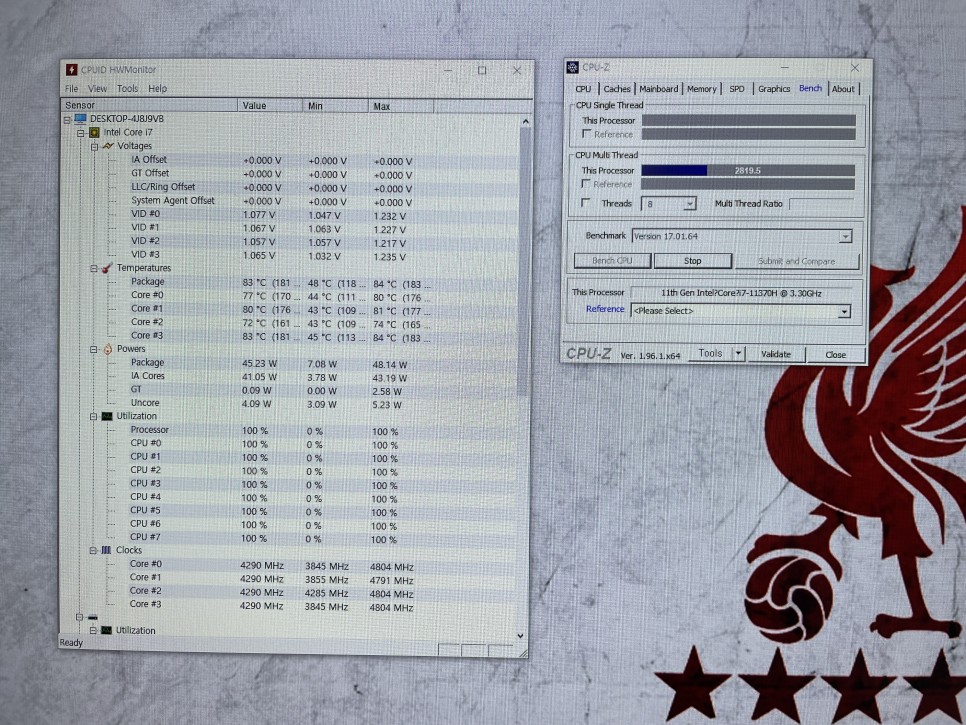Click the DESKTOP-4J8J9VB computer icon
The image size is (966, 725).
coord(80,118)
